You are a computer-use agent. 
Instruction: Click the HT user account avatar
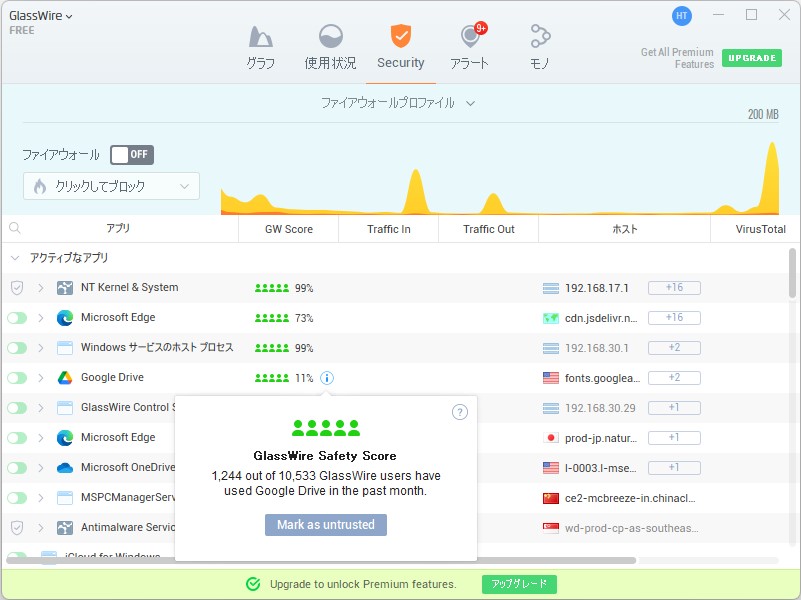[681, 16]
